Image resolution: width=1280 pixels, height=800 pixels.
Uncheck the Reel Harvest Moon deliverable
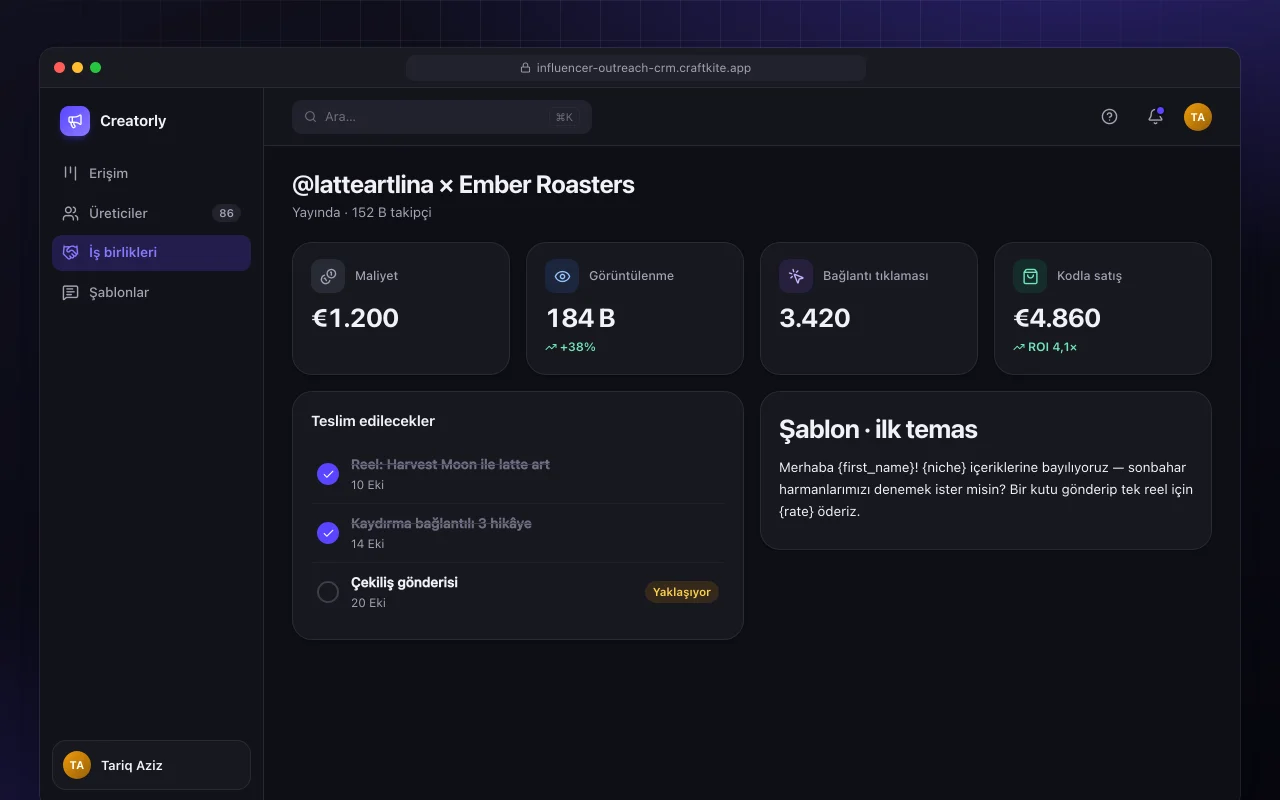pos(328,474)
